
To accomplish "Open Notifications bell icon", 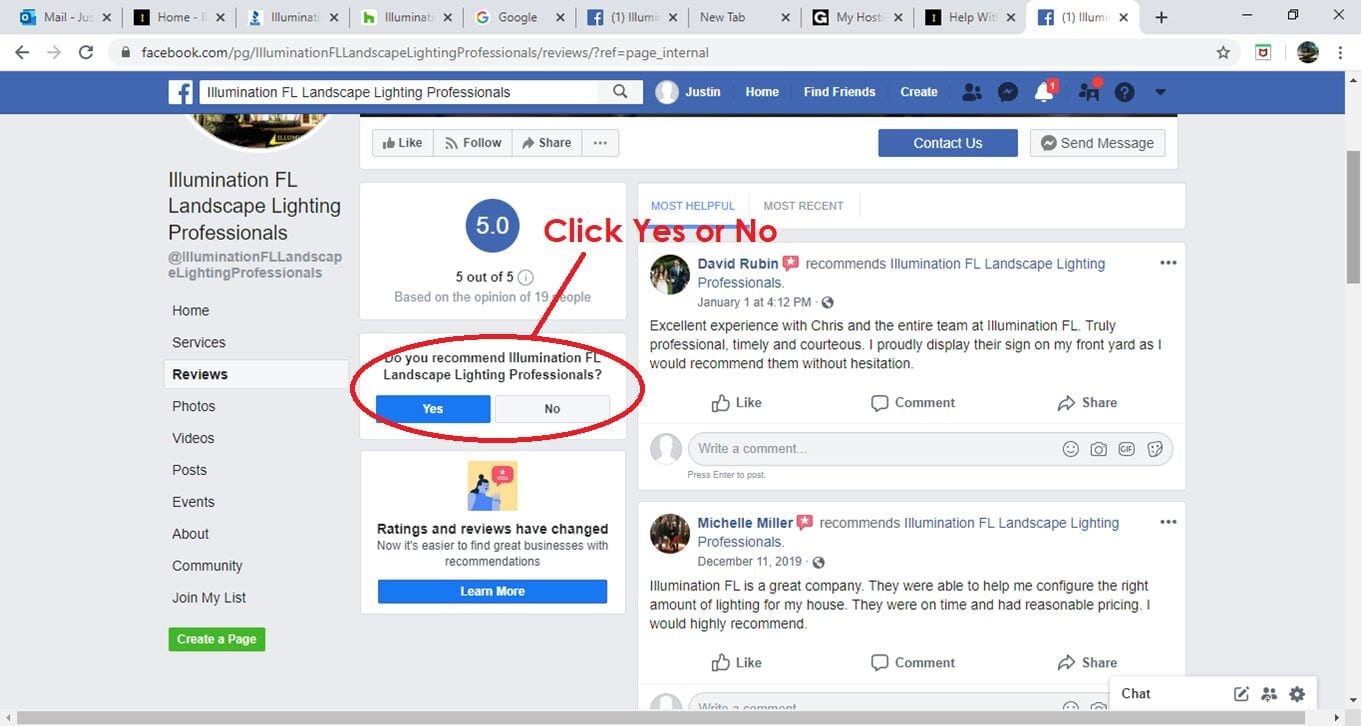I will (1044, 92).
